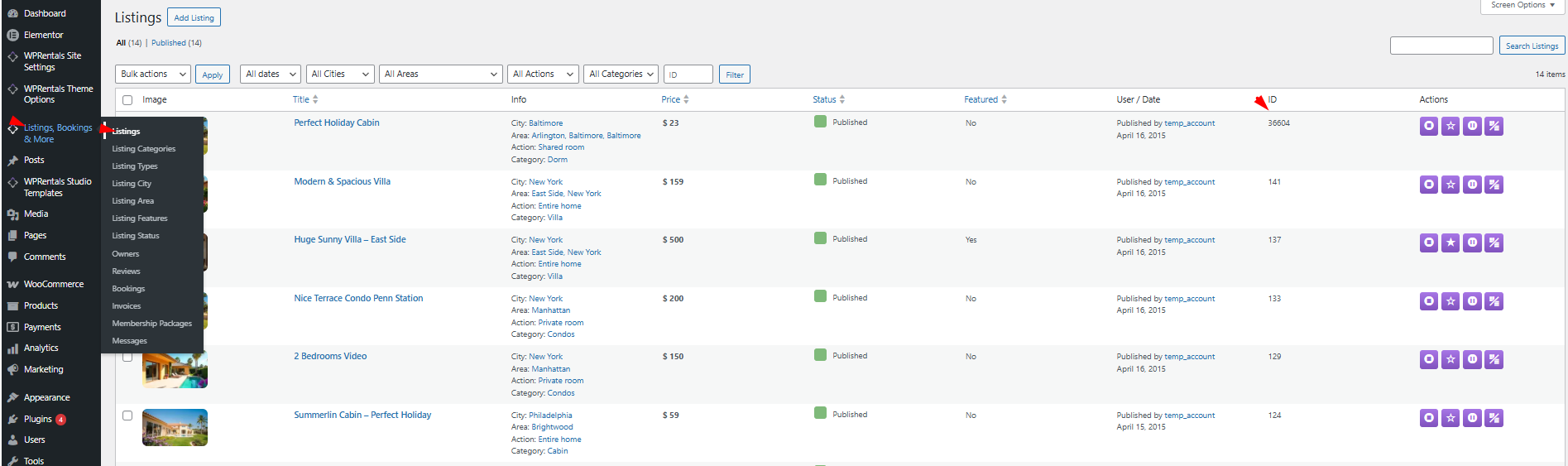This screenshot has height=466, width=1568.
Task: Tick the select-all checkbox in table header
Action: point(127,100)
